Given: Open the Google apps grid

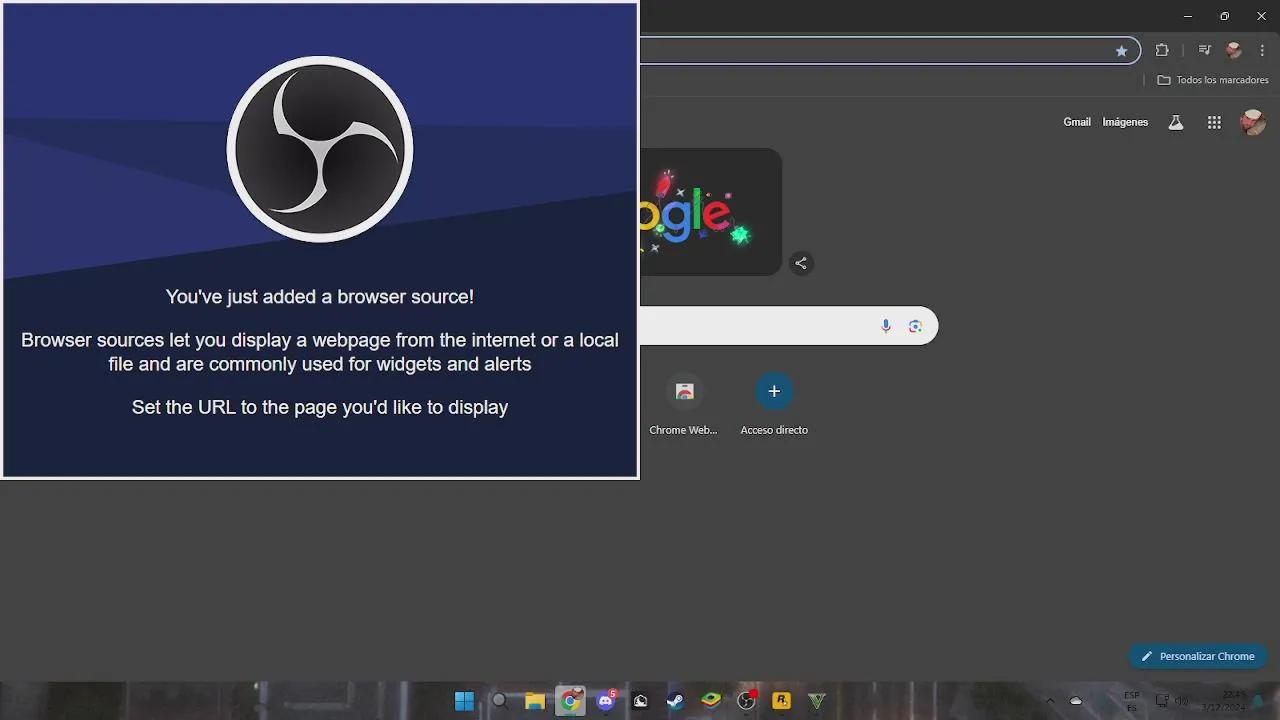Looking at the screenshot, I should tap(1214, 122).
